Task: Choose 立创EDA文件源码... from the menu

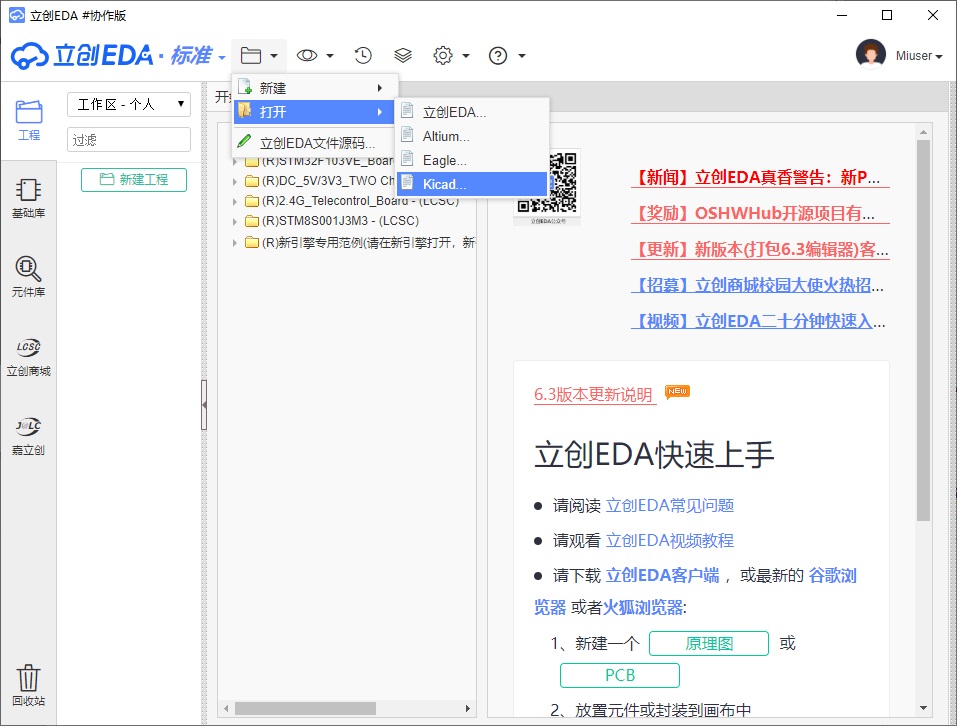Action: 314,143
